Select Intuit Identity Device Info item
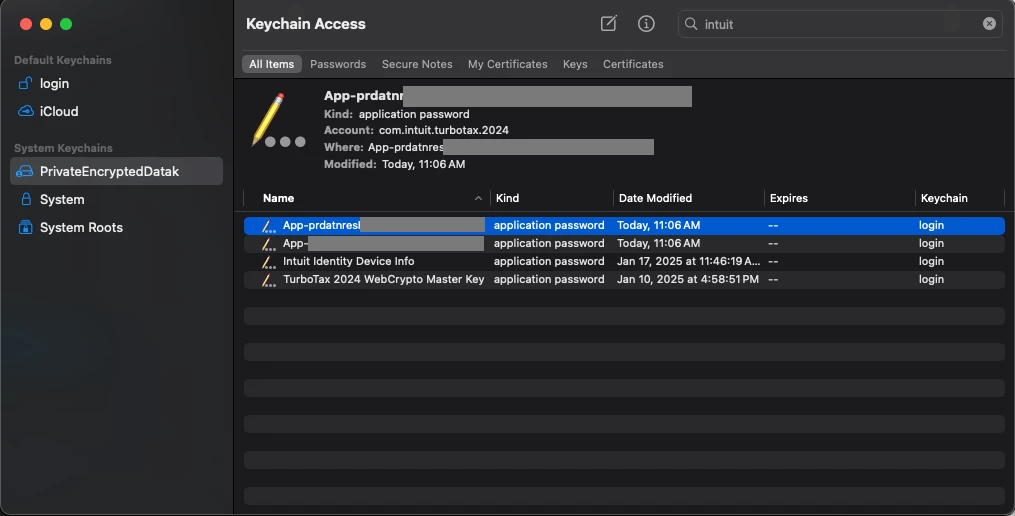The image size is (1015, 516). click(624, 262)
